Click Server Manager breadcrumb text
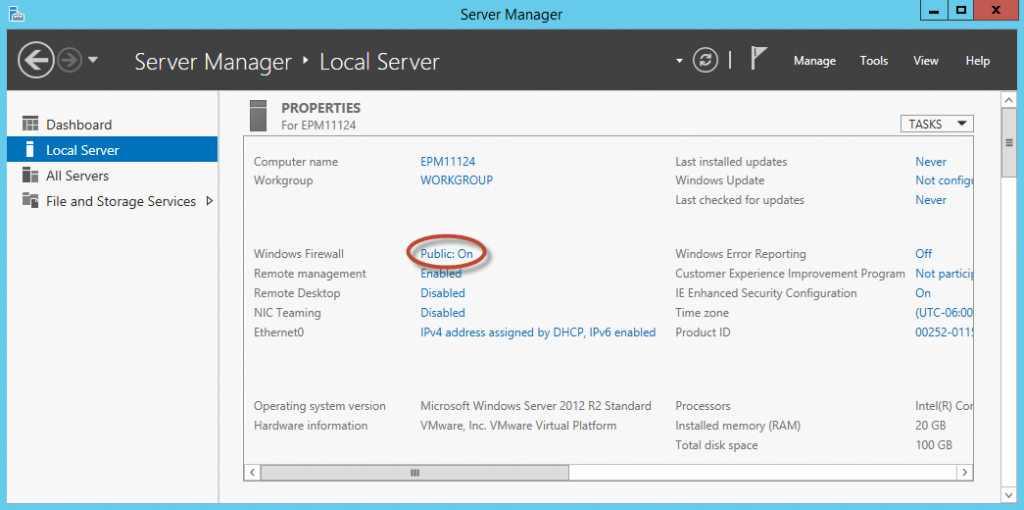 click(x=213, y=61)
